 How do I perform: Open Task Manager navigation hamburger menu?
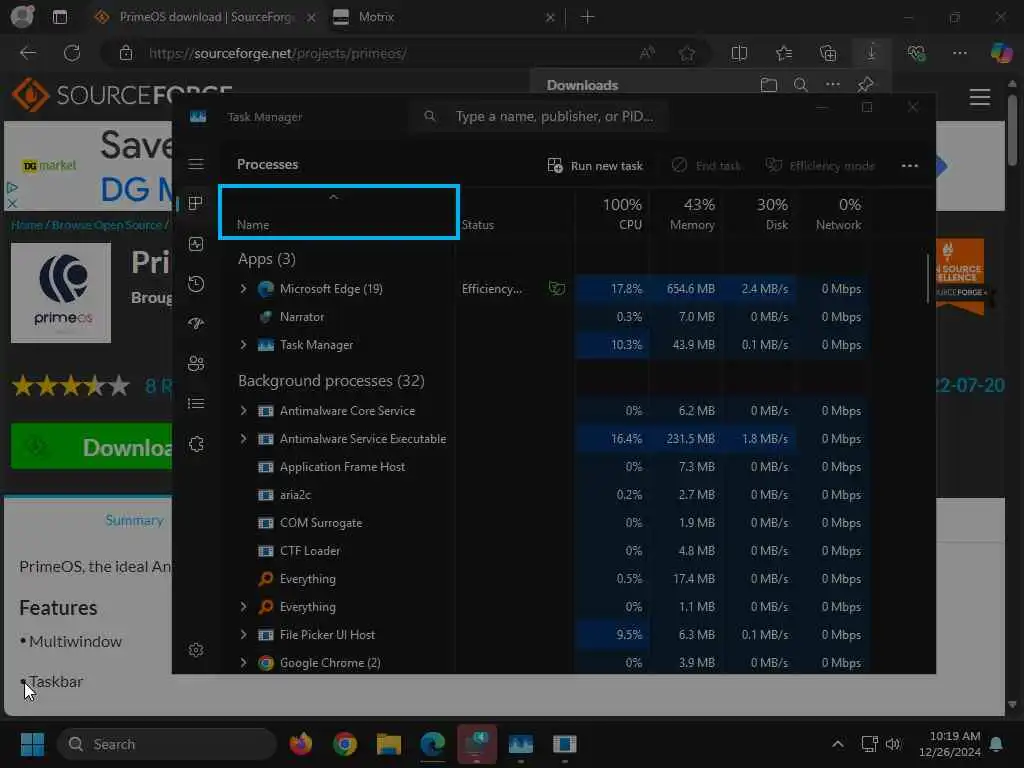196,164
